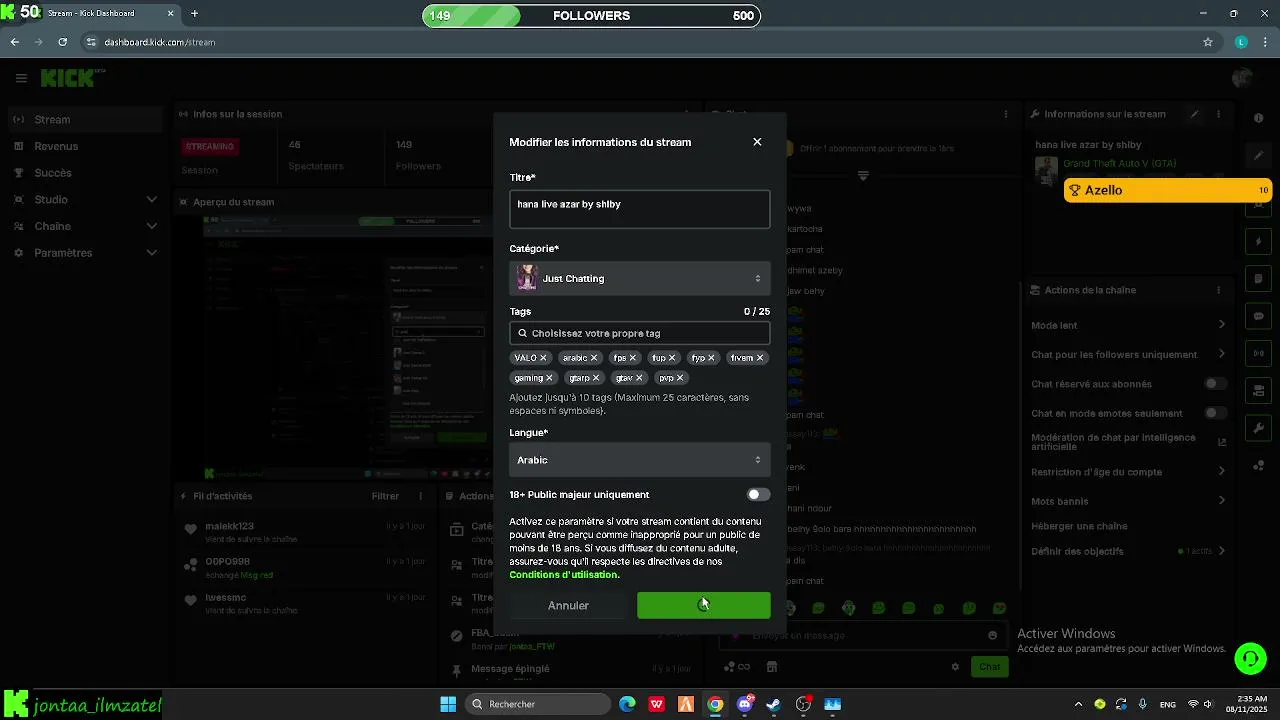Click the chat bubble icon in right rail
The image size is (1280, 720).
pyautogui.click(x=1259, y=316)
